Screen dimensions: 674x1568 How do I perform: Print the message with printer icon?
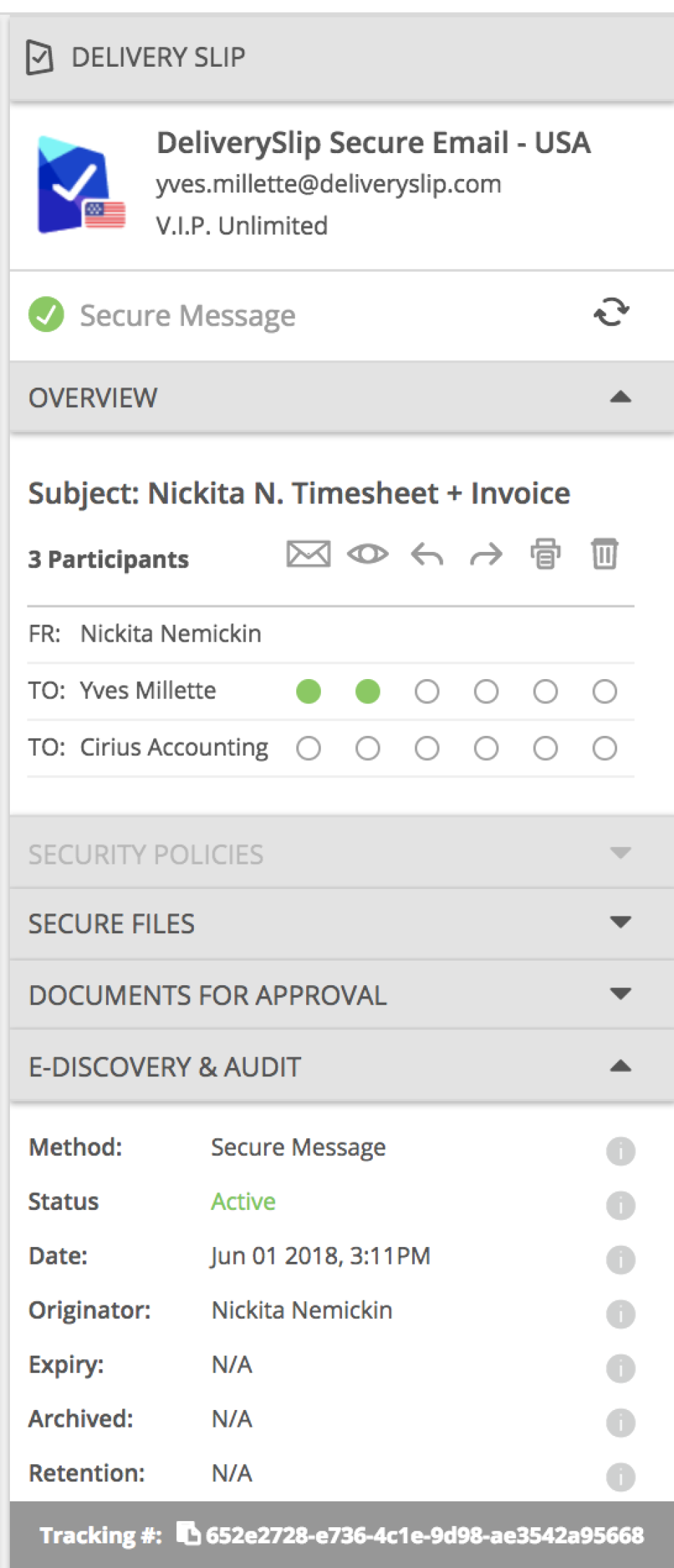(546, 554)
